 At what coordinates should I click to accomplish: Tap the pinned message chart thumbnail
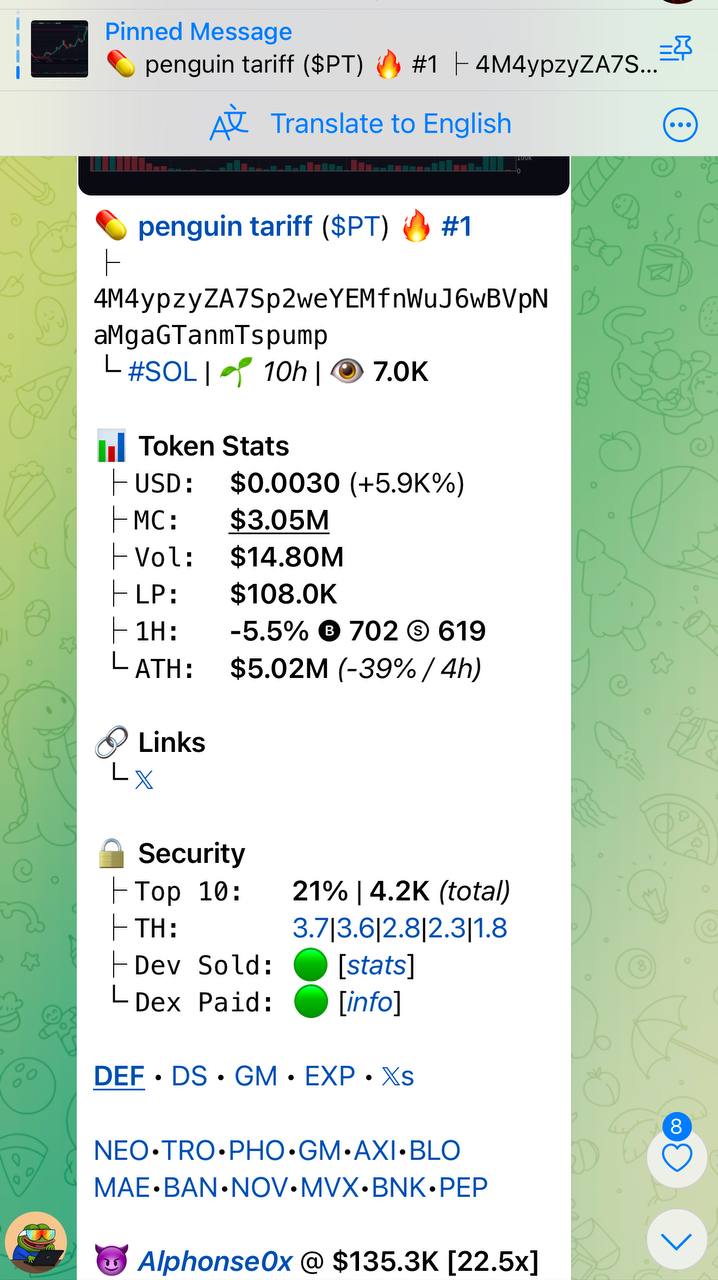59,49
